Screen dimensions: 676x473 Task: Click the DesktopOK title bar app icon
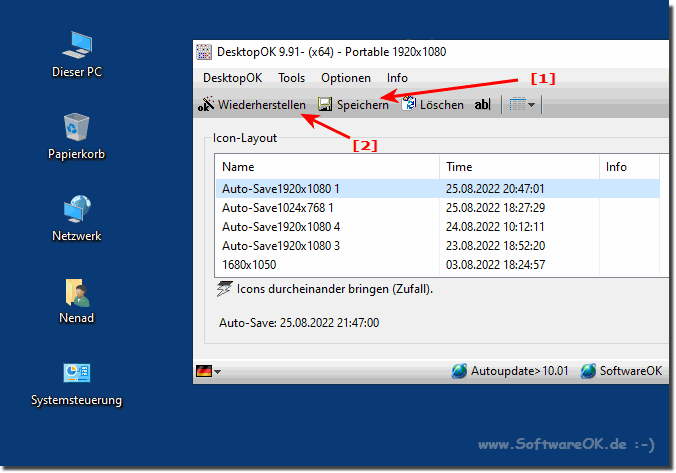[x=204, y=52]
